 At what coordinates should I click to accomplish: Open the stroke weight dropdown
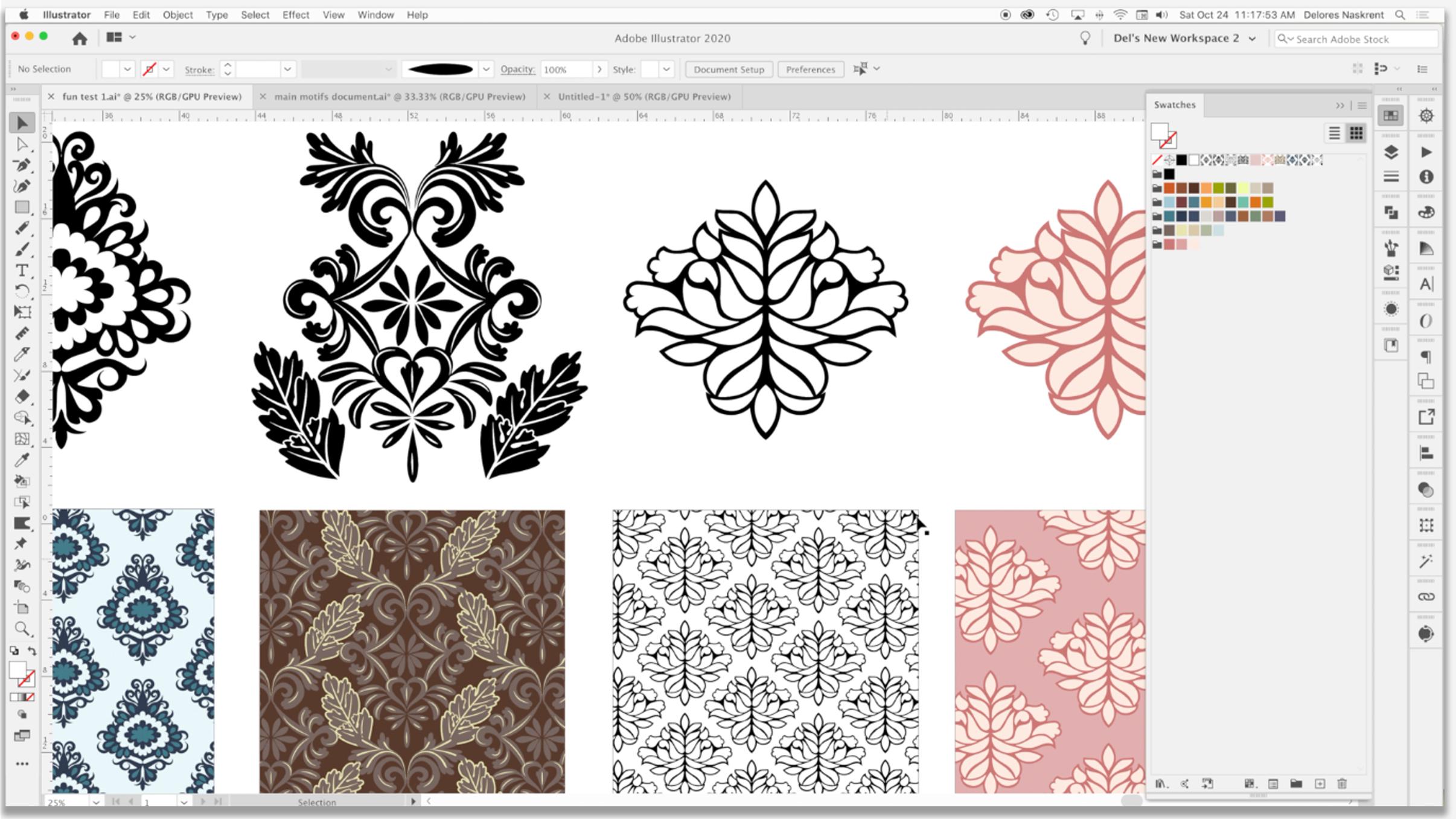click(288, 69)
